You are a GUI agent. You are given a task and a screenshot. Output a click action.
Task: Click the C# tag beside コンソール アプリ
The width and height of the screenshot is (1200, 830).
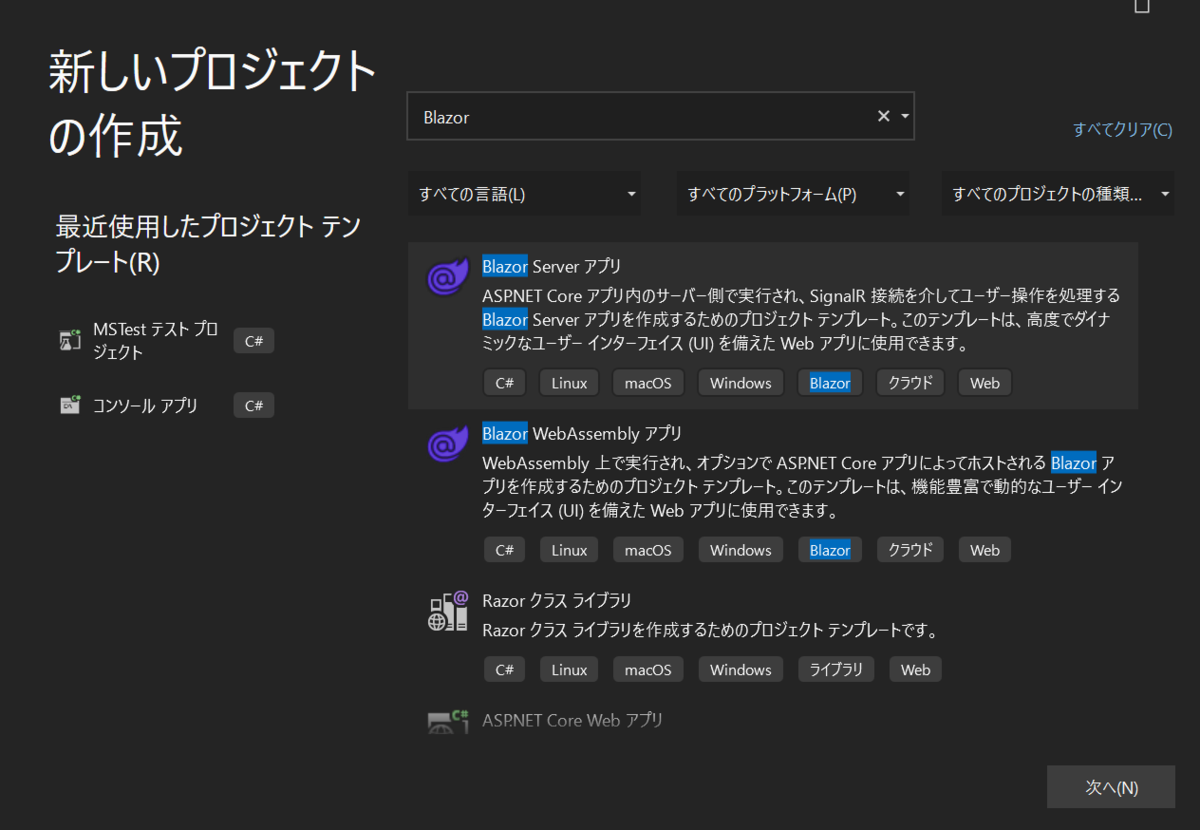tap(254, 405)
